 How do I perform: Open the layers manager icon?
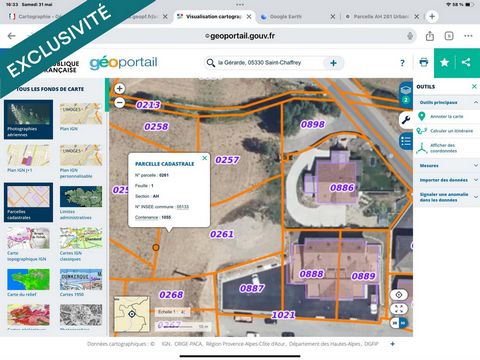click(406, 90)
